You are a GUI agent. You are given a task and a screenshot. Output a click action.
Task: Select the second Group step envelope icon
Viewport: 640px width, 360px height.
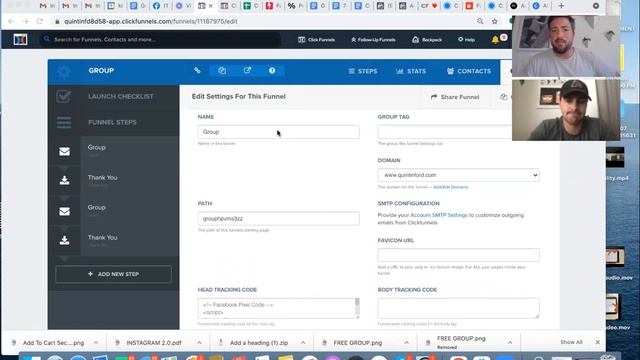(64, 211)
